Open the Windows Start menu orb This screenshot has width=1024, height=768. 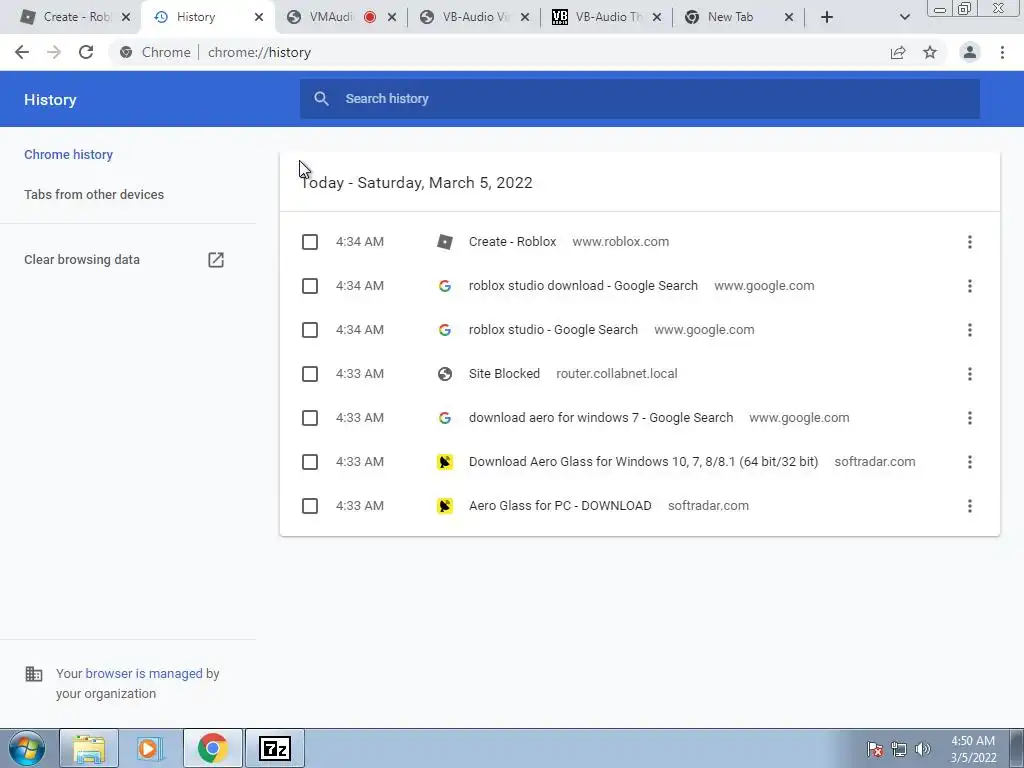pyautogui.click(x=27, y=748)
